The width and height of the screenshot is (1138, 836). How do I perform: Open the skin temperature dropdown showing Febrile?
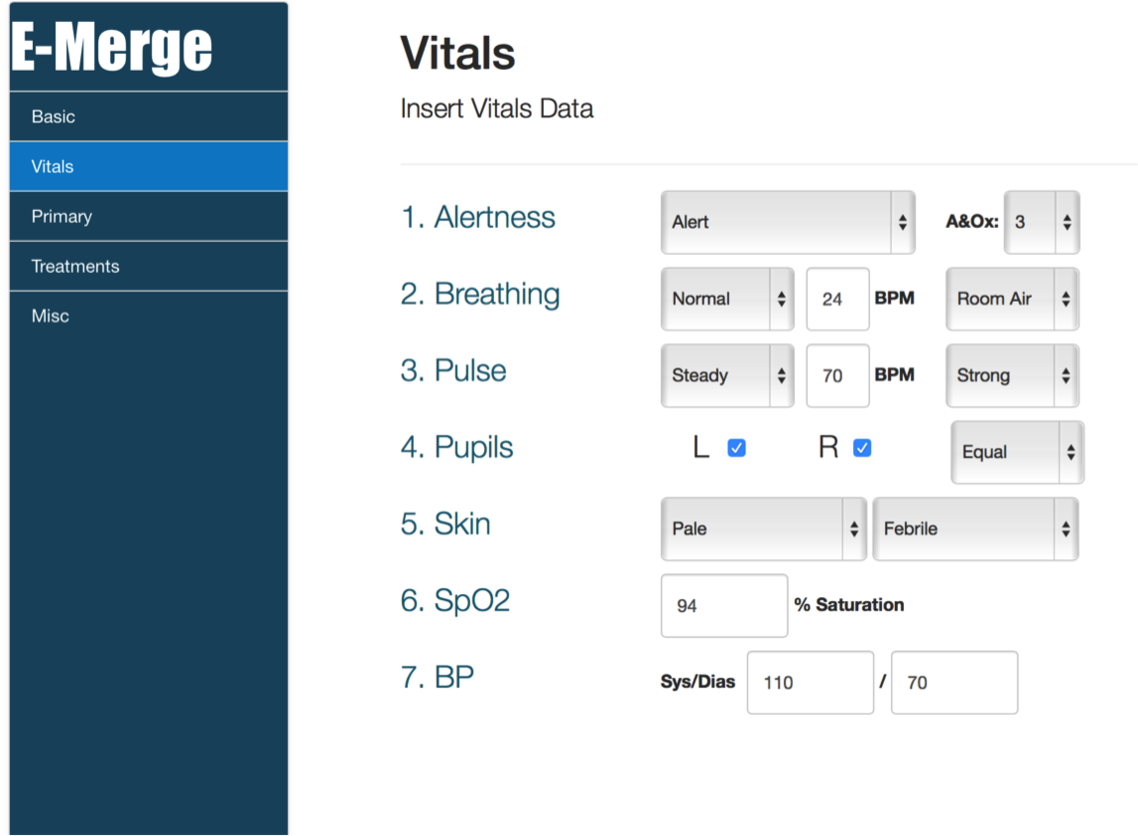(975, 528)
